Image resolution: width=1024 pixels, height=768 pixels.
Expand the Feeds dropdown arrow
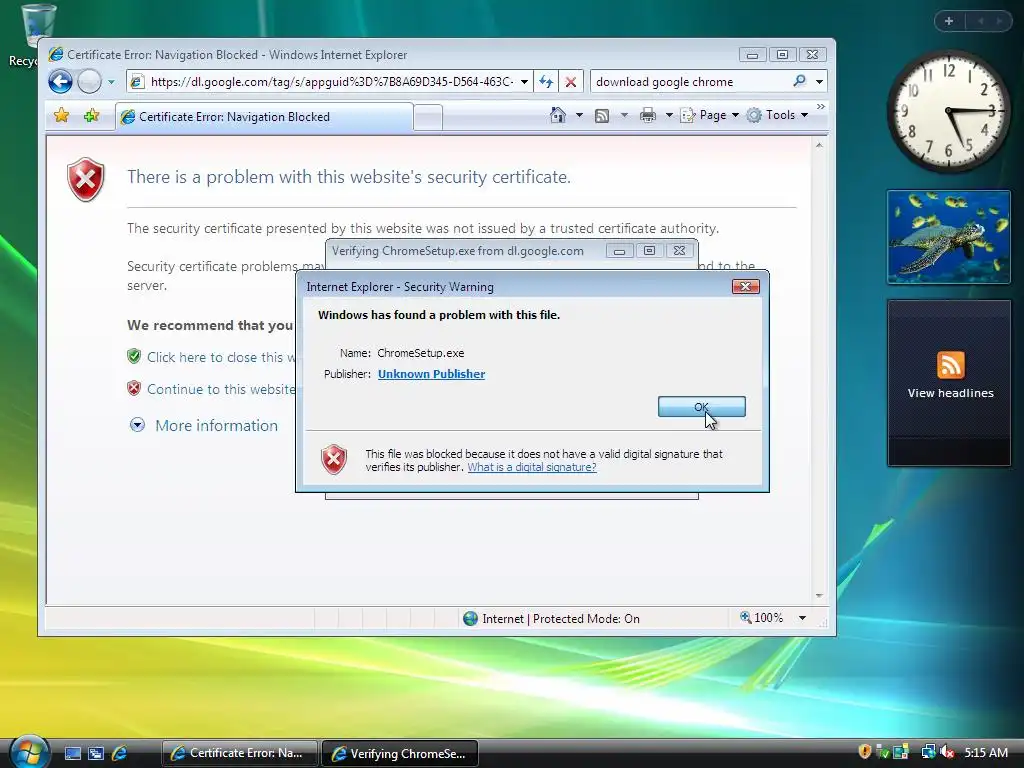click(x=624, y=116)
